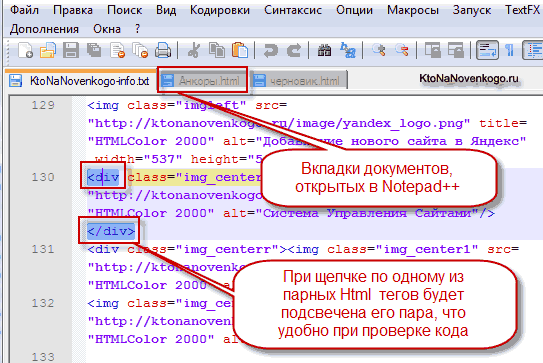Image resolution: width=543 pixels, height=363 pixels.
Task: Click class="img_center1" on line 131
Action: pyautogui.click(x=403, y=249)
